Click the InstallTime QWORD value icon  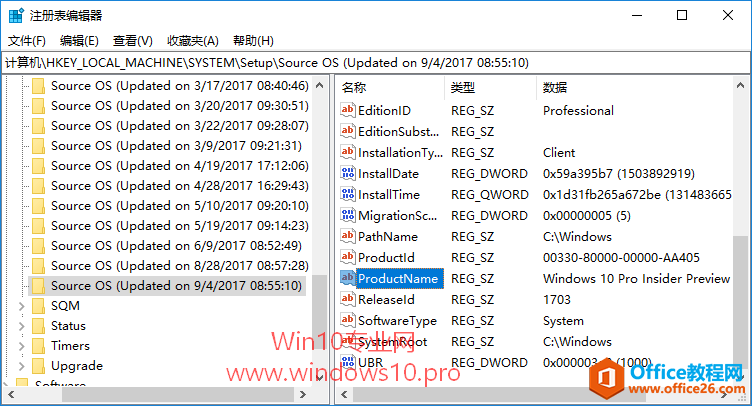click(348, 194)
